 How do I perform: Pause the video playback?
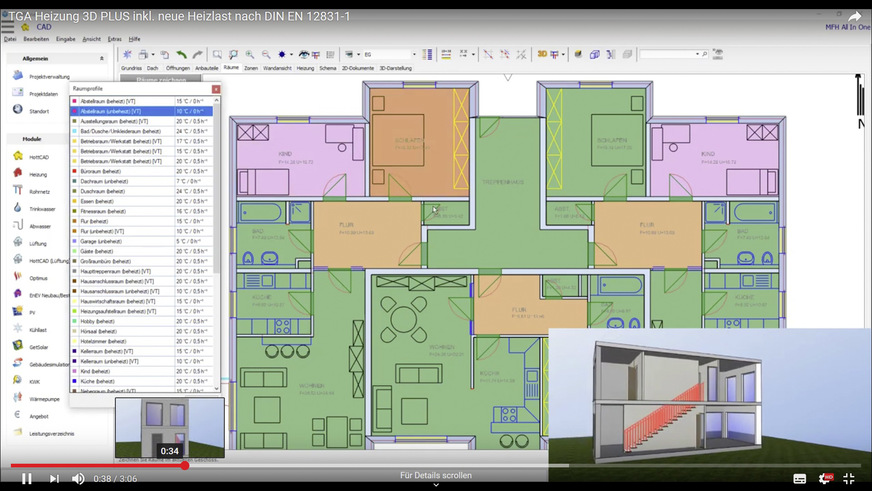(27, 479)
